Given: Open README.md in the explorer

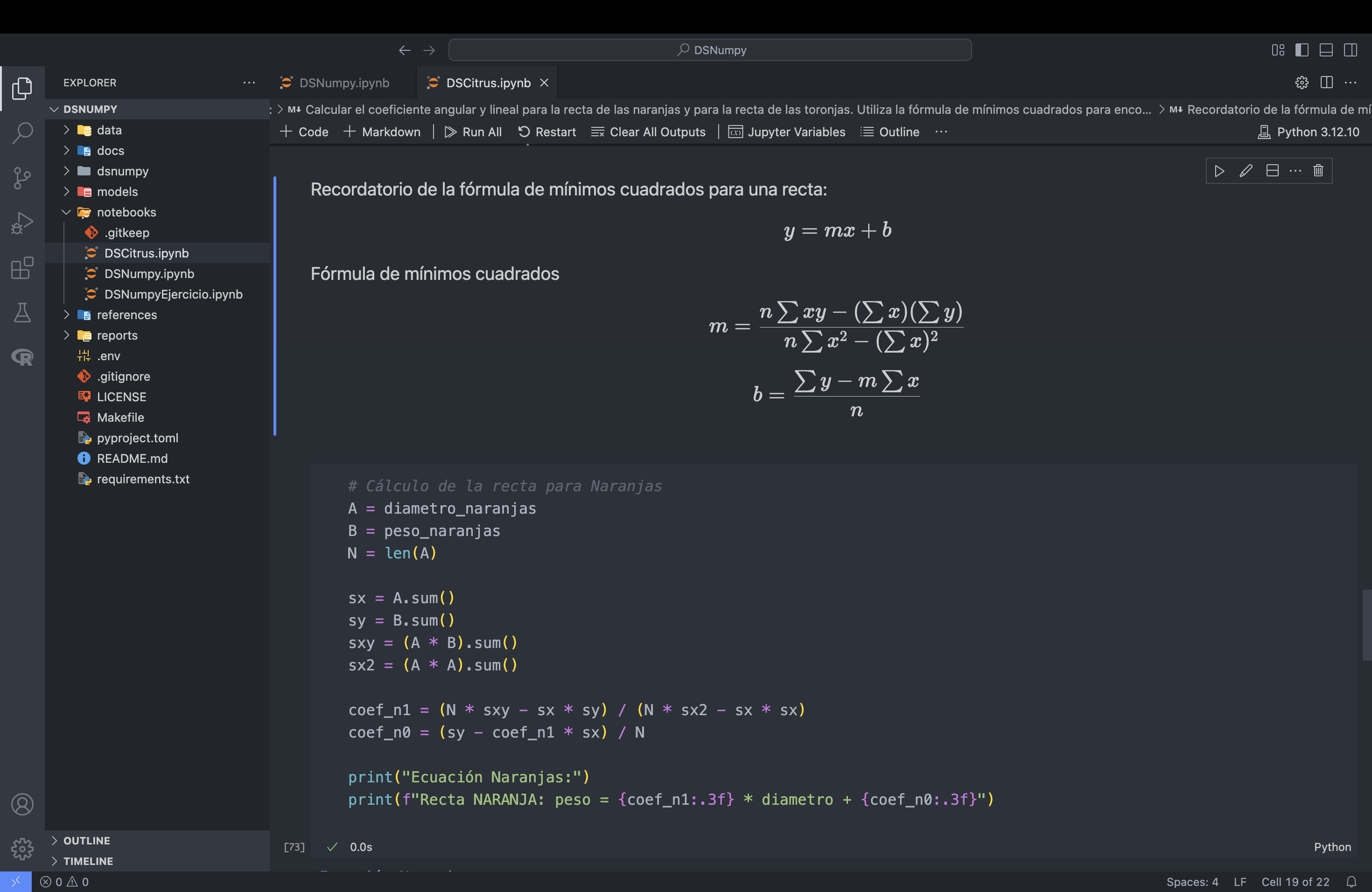Looking at the screenshot, I should tap(157, 458).
